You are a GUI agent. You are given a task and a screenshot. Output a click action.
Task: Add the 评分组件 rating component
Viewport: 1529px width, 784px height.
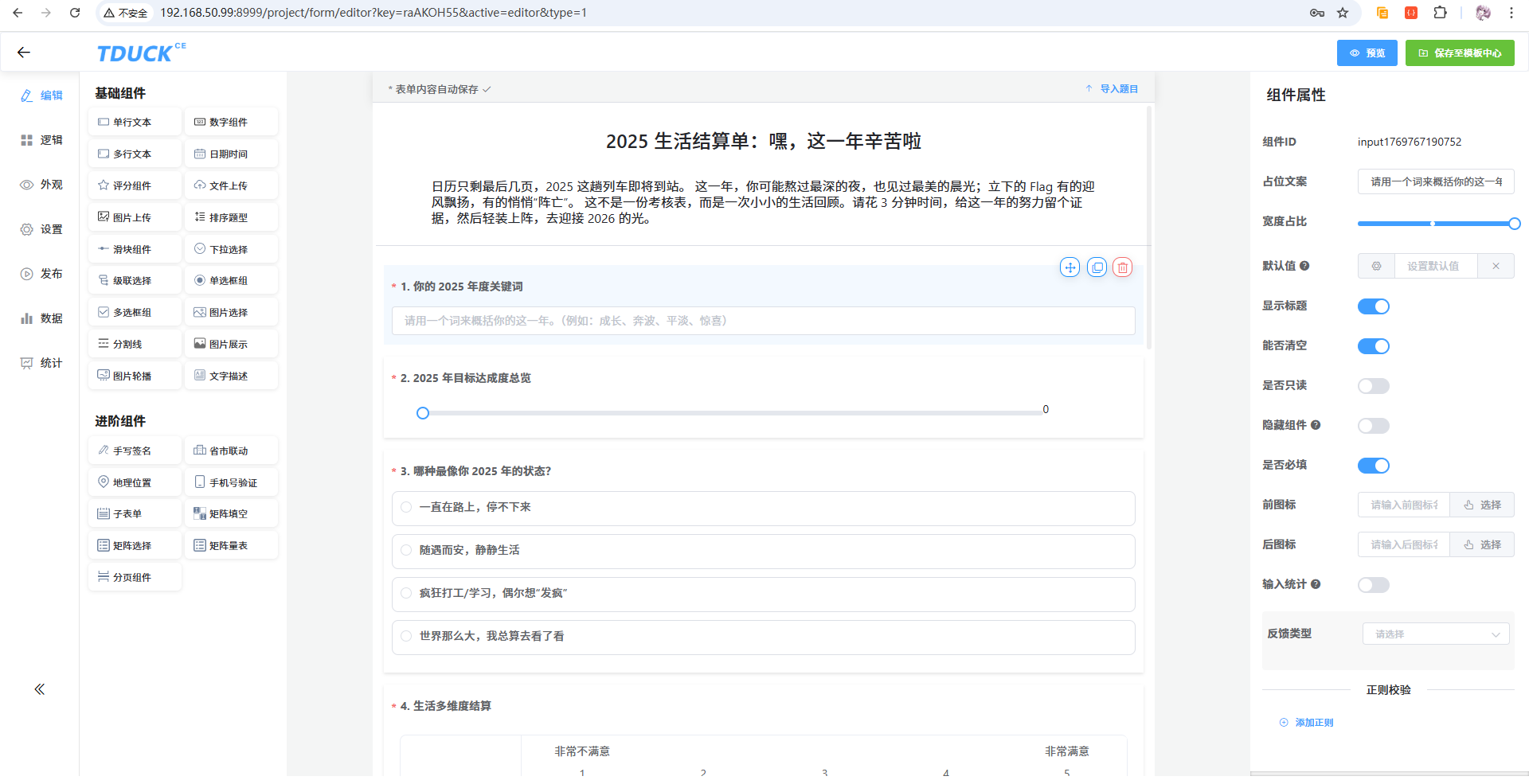click(135, 185)
